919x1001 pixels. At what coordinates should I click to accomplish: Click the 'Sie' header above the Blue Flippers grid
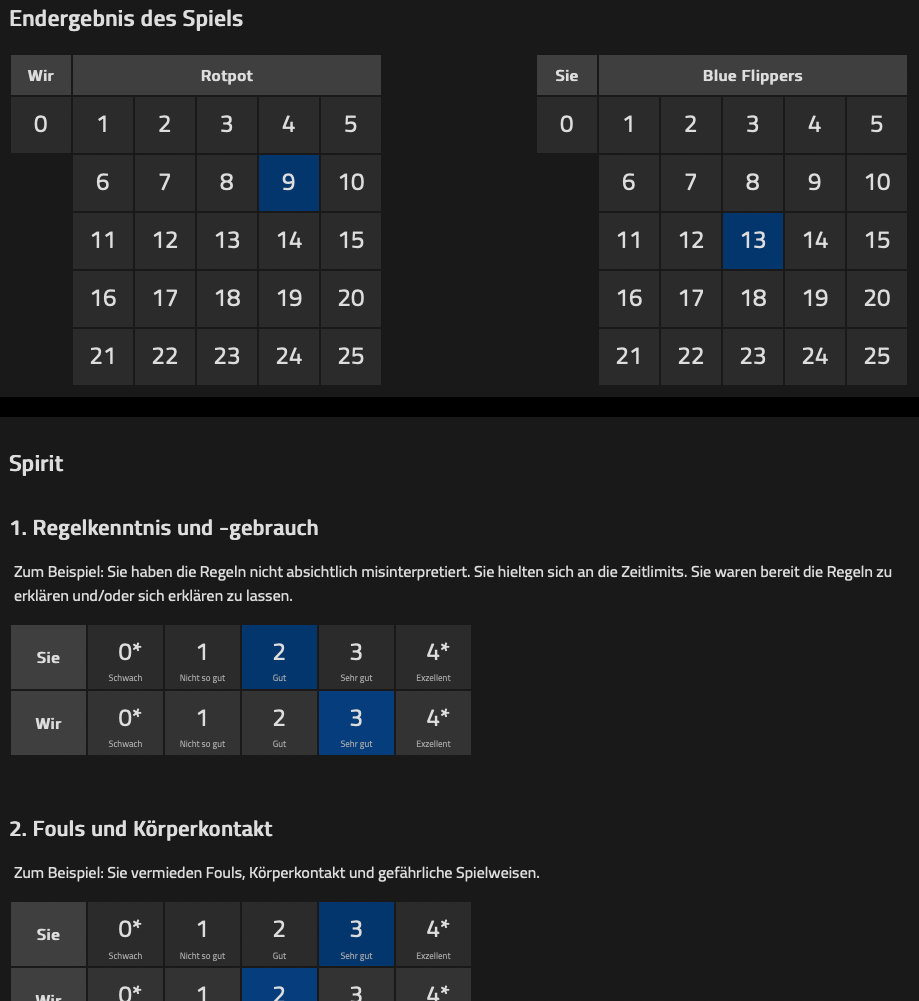(566, 75)
